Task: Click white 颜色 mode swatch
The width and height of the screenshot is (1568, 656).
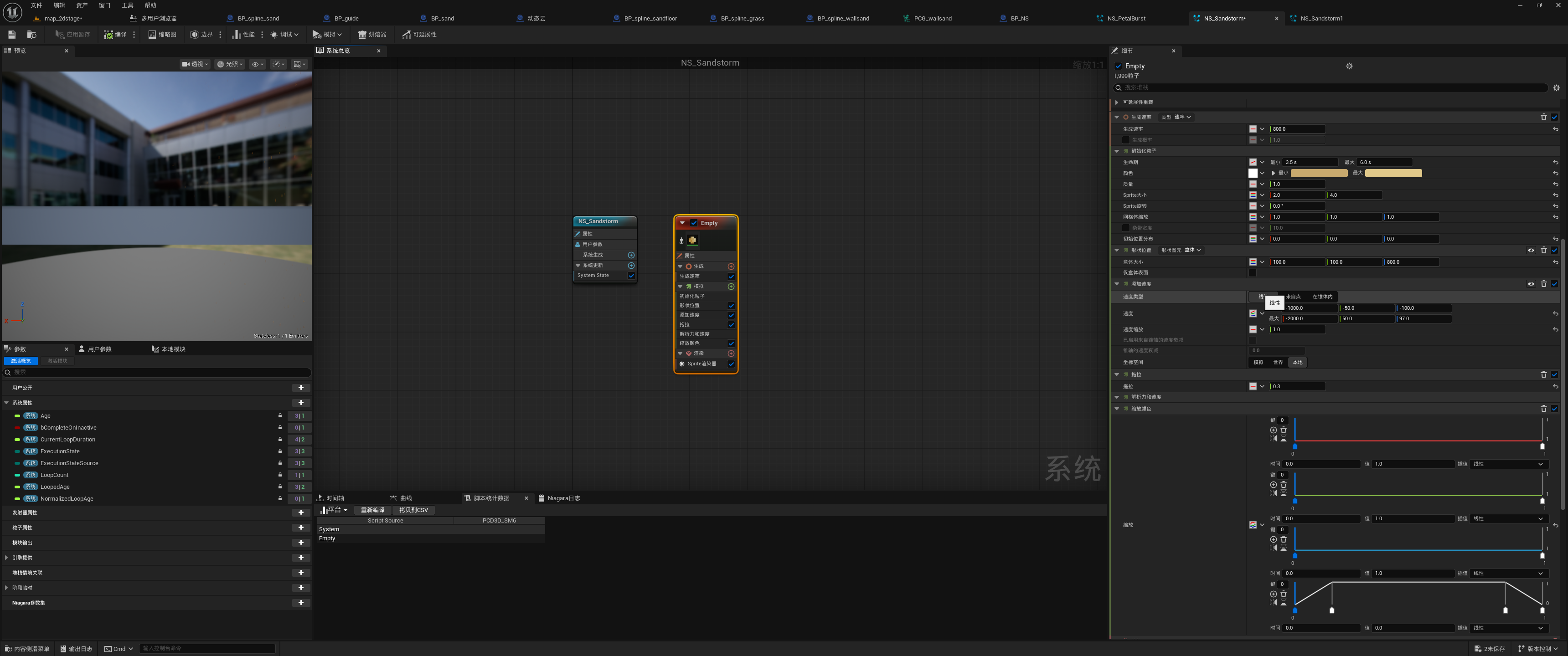Action: coord(1252,174)
